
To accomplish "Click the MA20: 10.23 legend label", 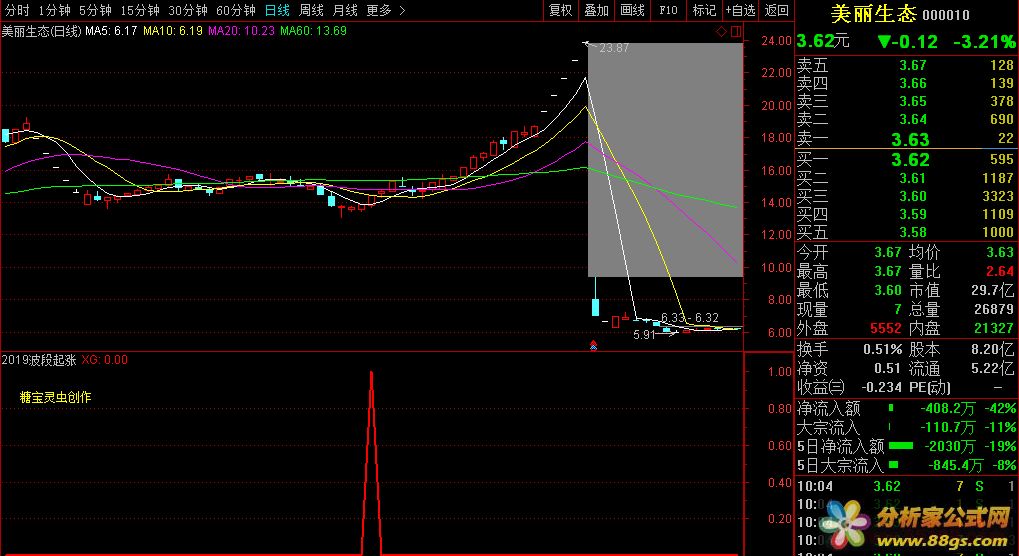I will (241, 31).
